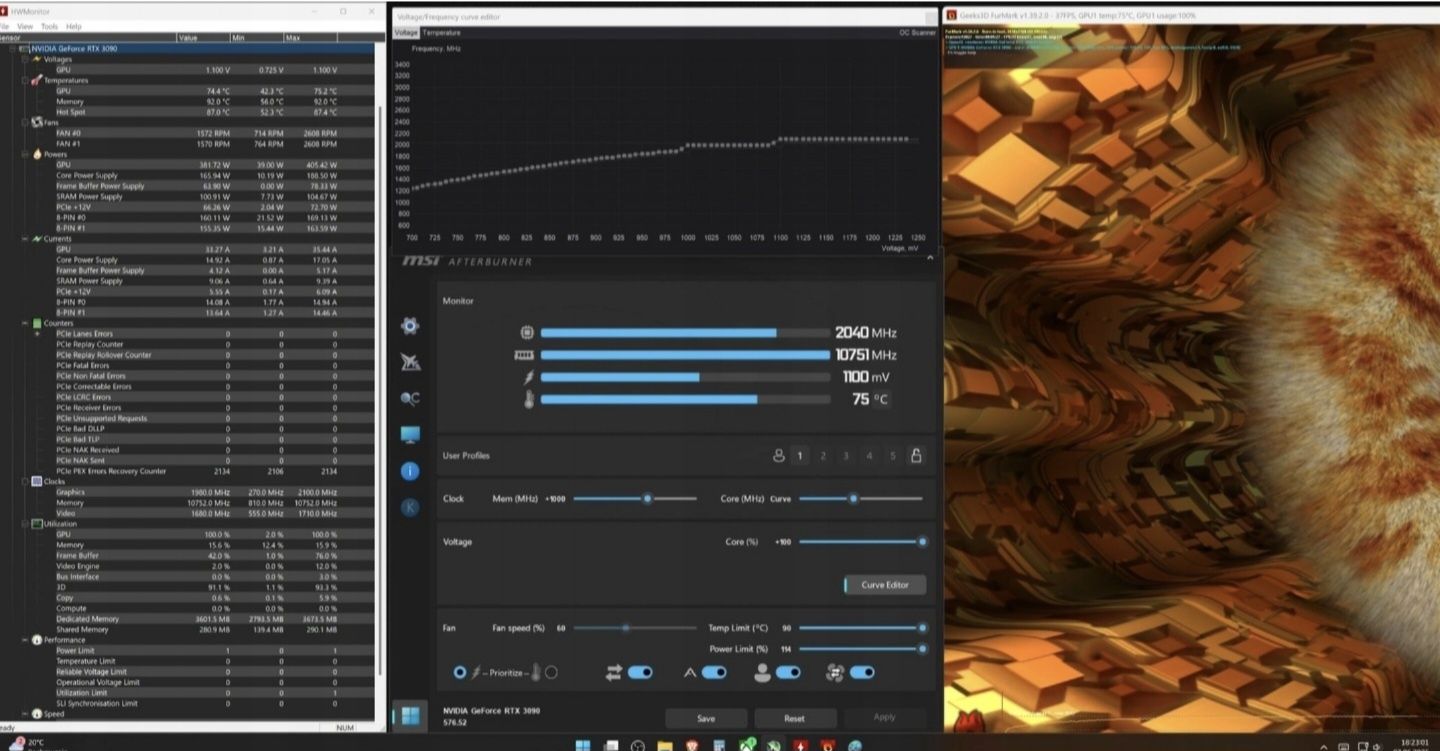Click the voltage lightning icon in Monitor
The height and width of the screenshot is (751, 1440).
529,377
